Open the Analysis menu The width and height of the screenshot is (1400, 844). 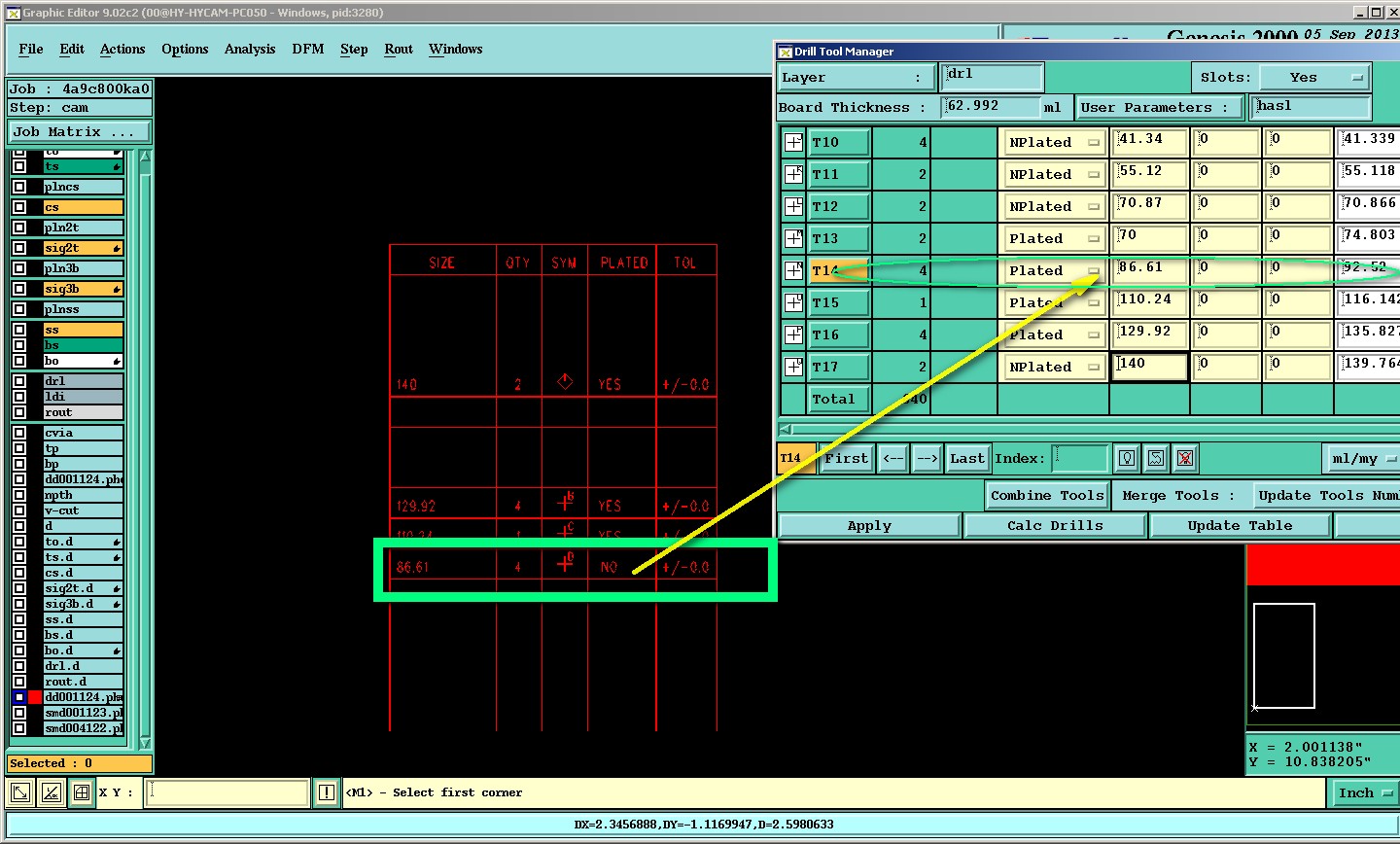click(250, 49)
